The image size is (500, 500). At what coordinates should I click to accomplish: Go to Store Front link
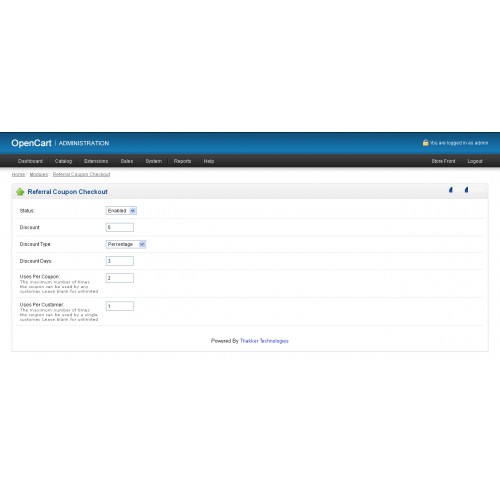coord(443,161)
